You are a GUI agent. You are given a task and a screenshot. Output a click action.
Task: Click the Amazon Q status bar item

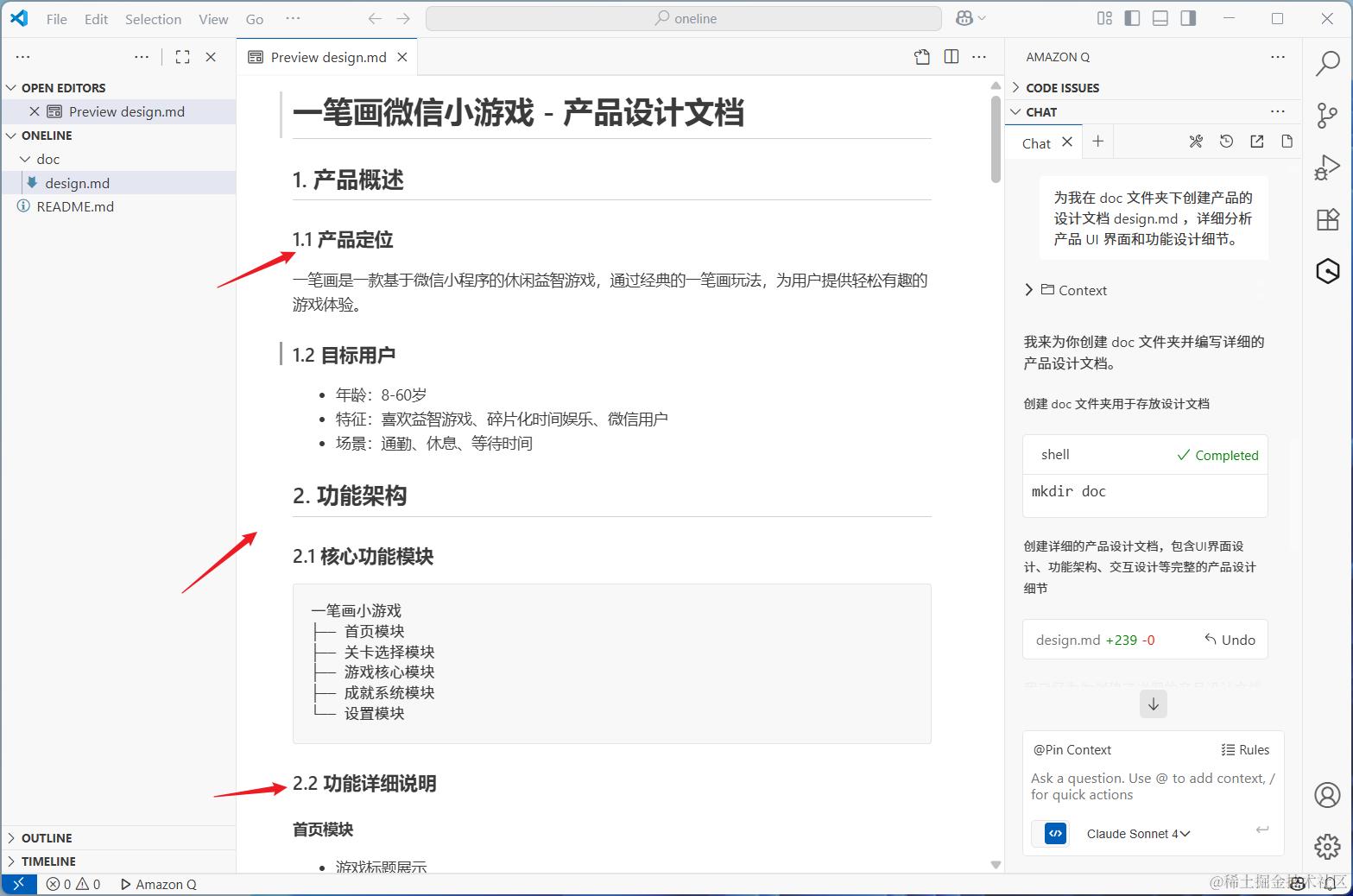158,884
